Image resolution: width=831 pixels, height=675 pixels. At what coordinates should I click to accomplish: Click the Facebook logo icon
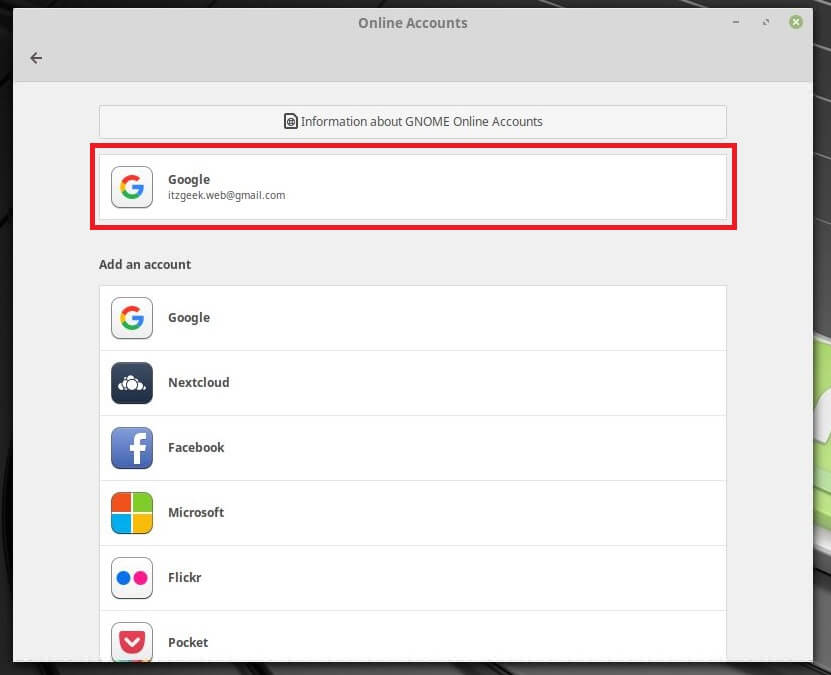pos(132,448)
